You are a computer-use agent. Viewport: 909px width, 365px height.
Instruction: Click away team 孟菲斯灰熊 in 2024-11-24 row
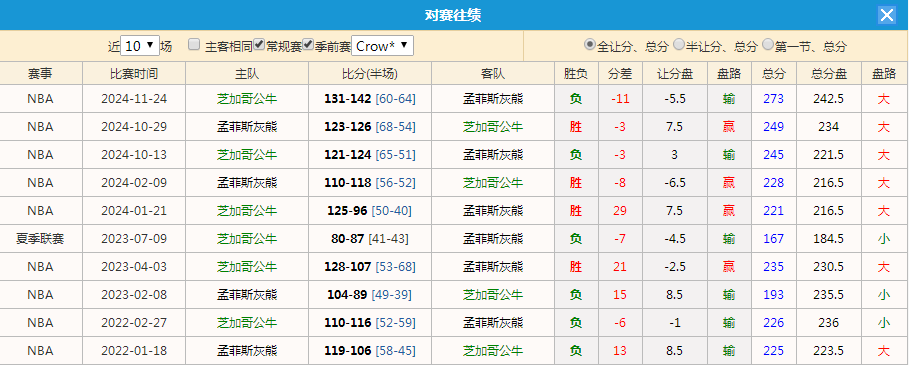pos(493,99)
